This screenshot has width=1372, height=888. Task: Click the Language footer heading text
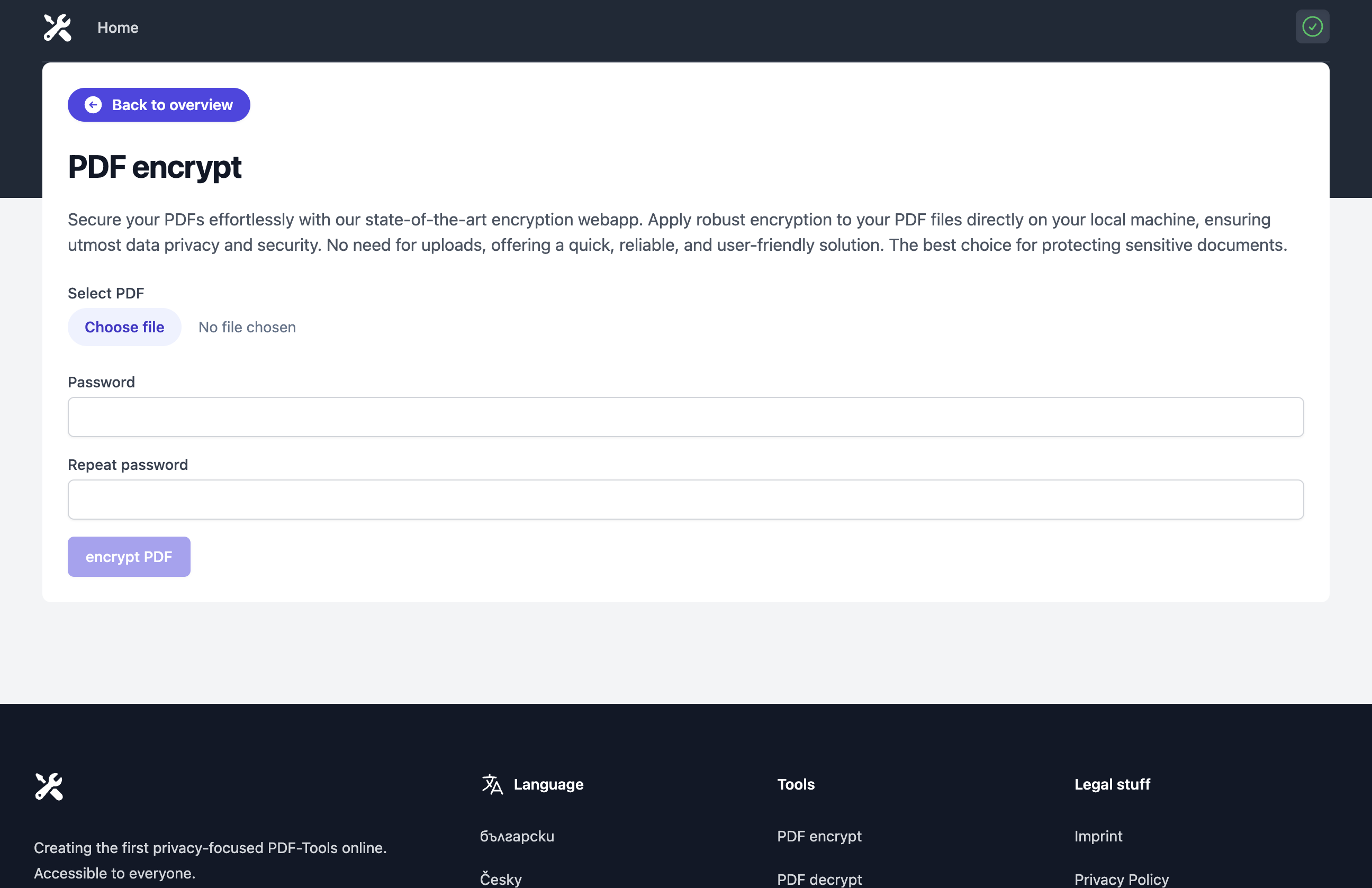click(x=548, y=784)
